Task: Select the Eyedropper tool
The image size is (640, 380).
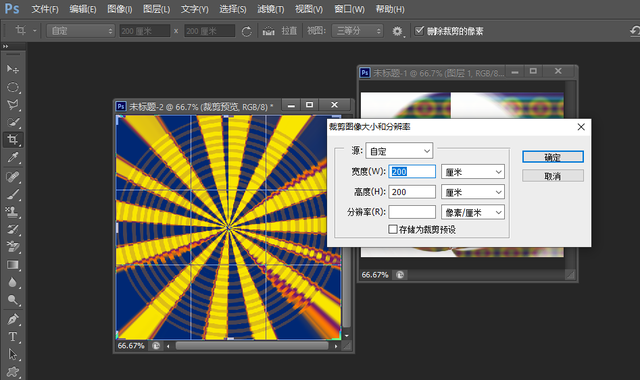Action: point(13,158)
